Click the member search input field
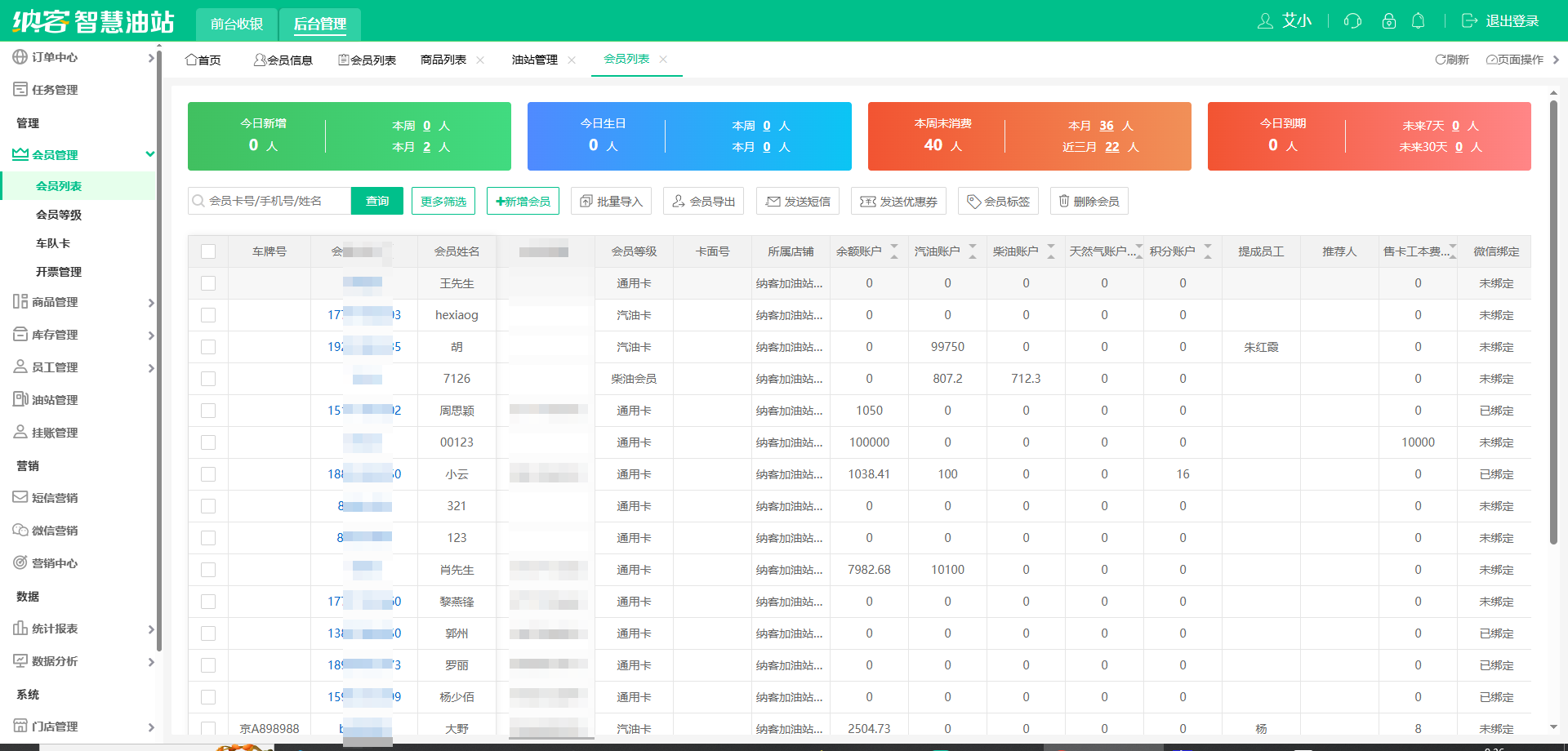 click(x=269, y=201)
